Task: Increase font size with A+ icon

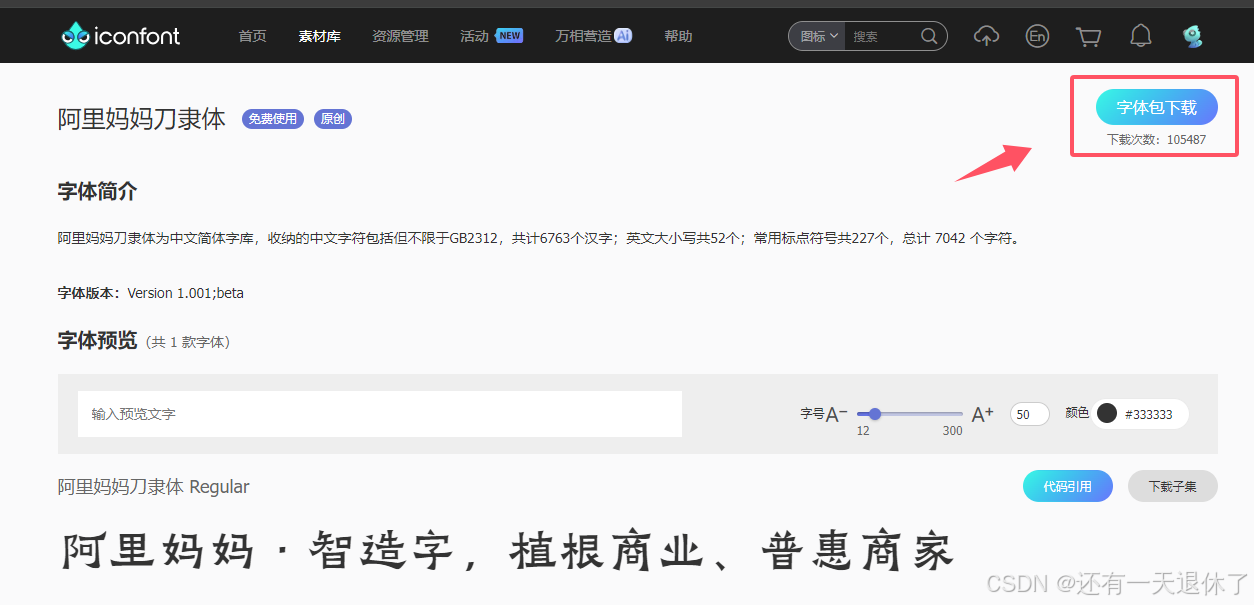Action: [983, 414]
